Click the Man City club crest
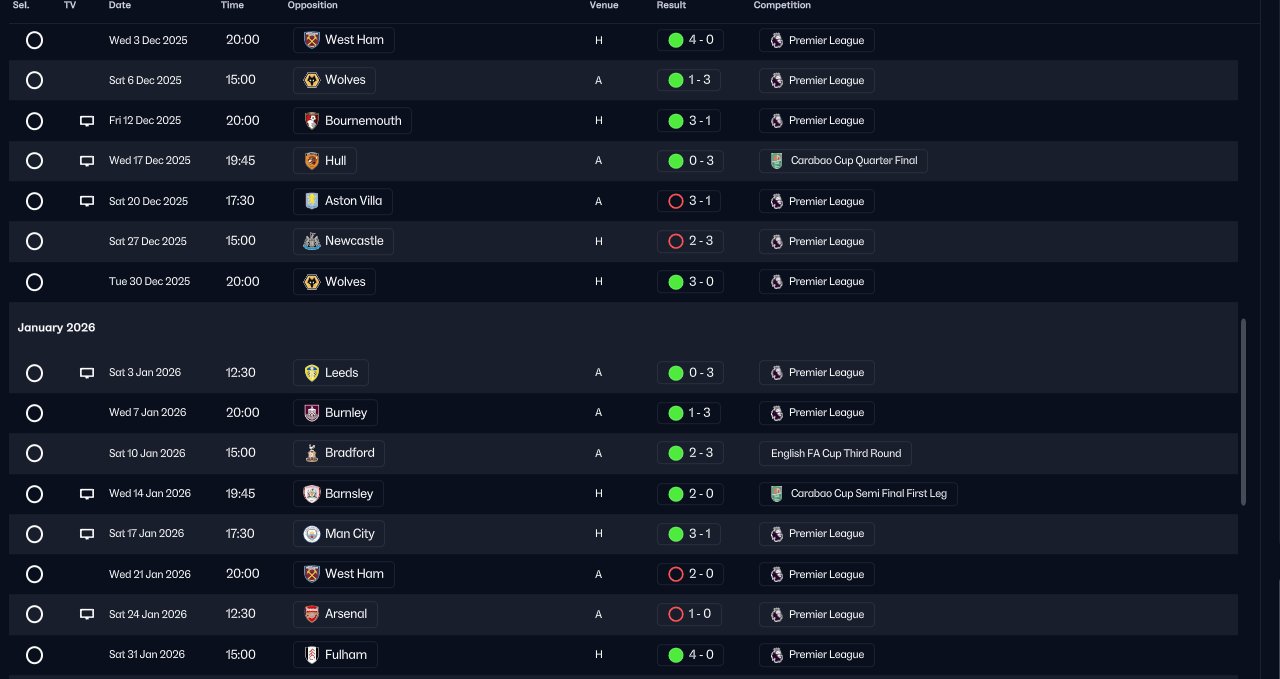 tap(311, 534)
